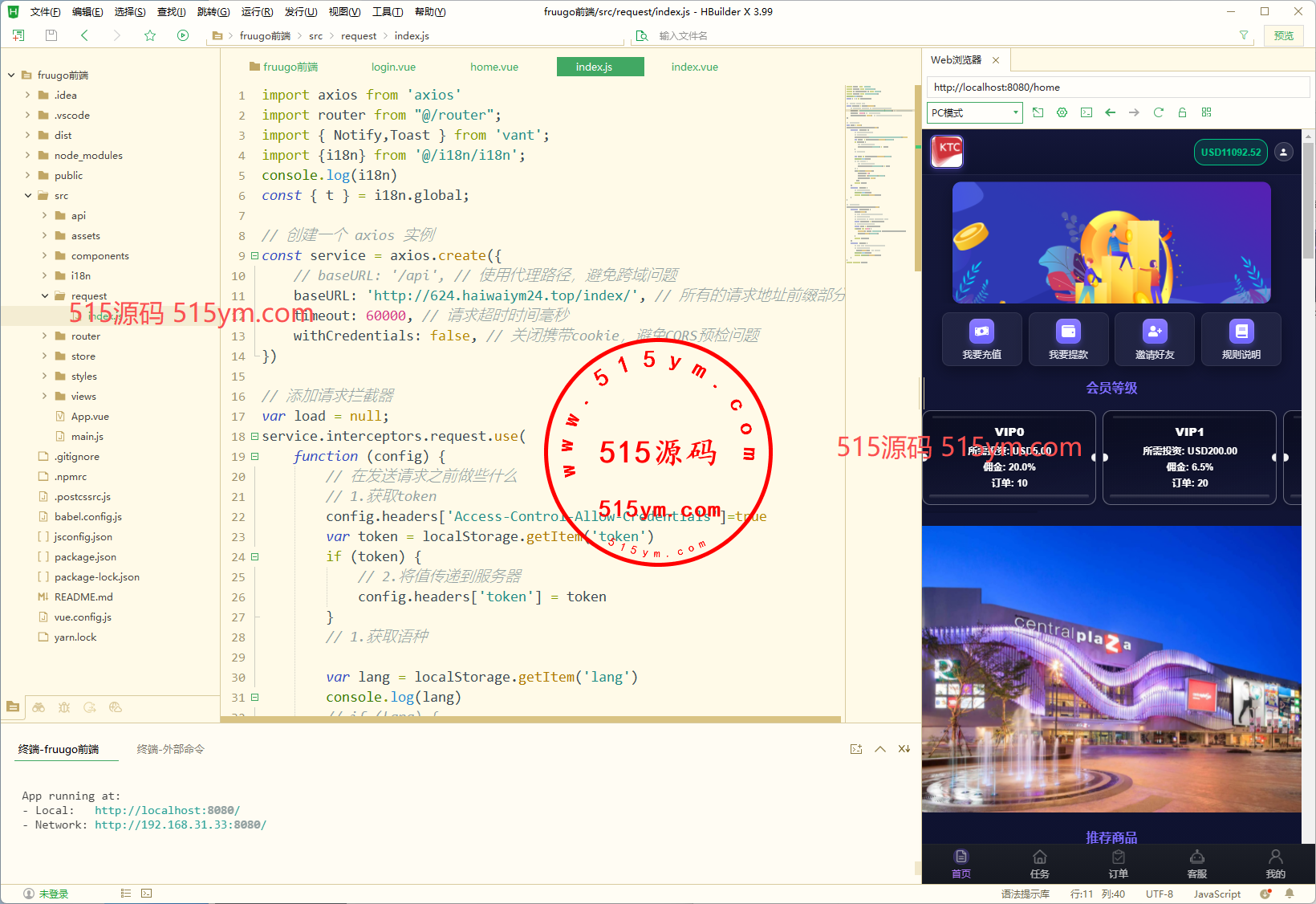
Task: Click the 预览 preview button
Action: point(1283,35)
